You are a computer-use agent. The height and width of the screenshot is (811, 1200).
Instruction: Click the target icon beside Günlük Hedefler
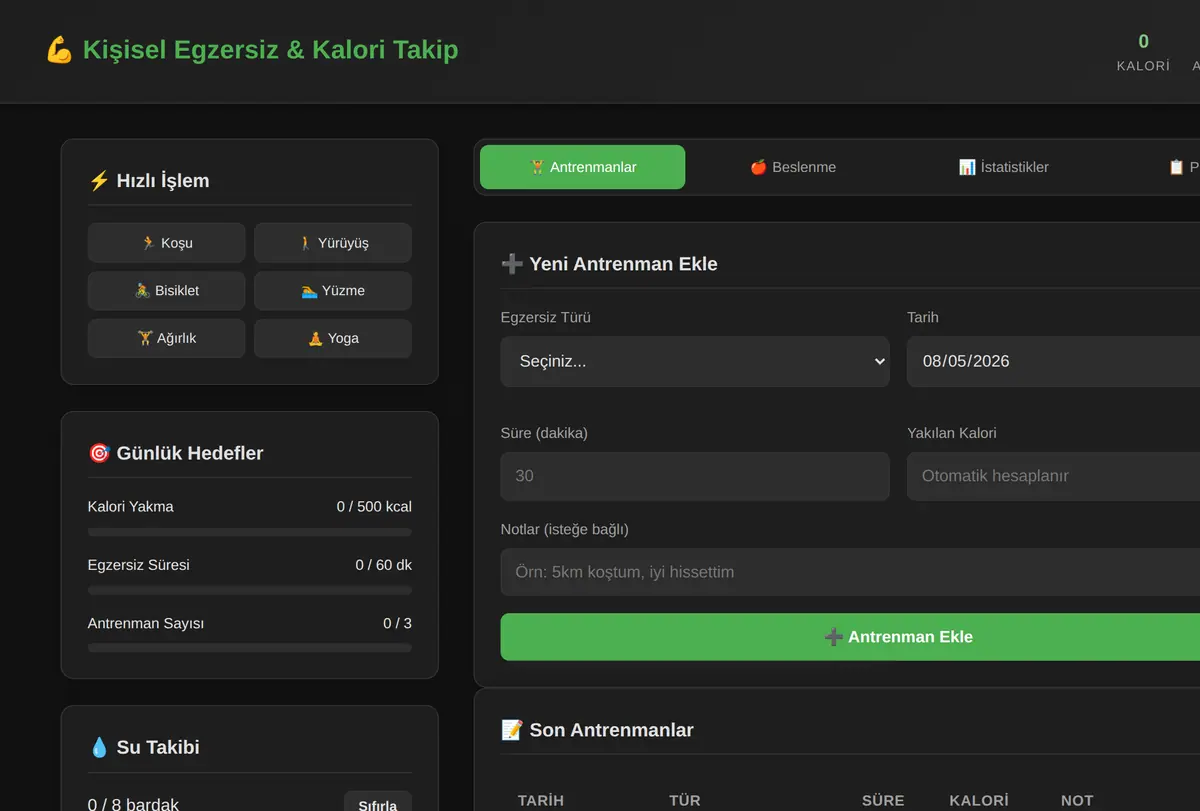click(x=99, y=453)
